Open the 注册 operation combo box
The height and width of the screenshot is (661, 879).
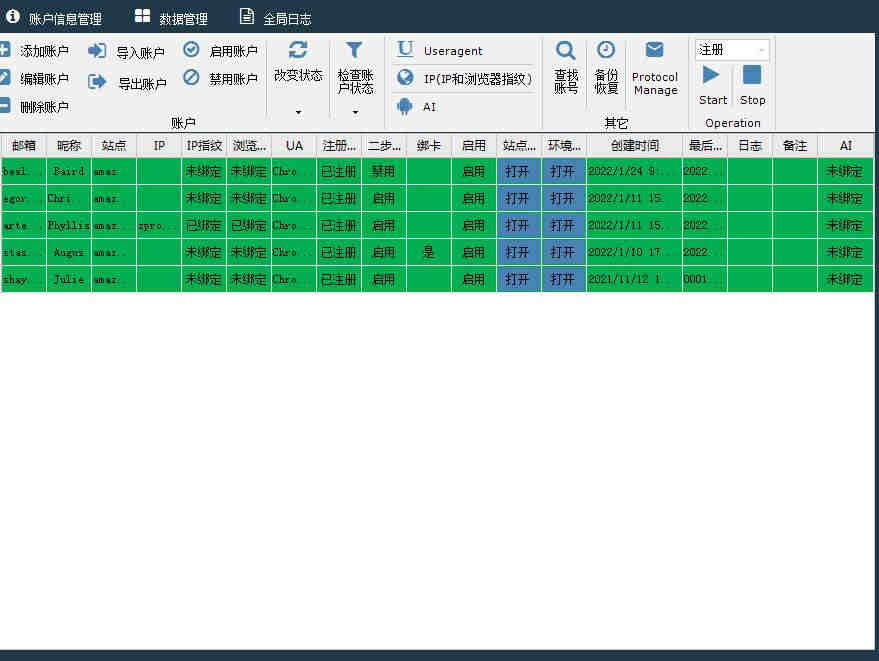click(732, 50)
